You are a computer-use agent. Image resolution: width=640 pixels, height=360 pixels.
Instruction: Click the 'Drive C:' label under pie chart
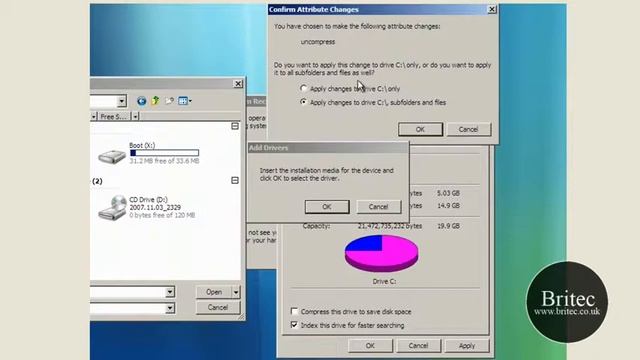point(384,281)
